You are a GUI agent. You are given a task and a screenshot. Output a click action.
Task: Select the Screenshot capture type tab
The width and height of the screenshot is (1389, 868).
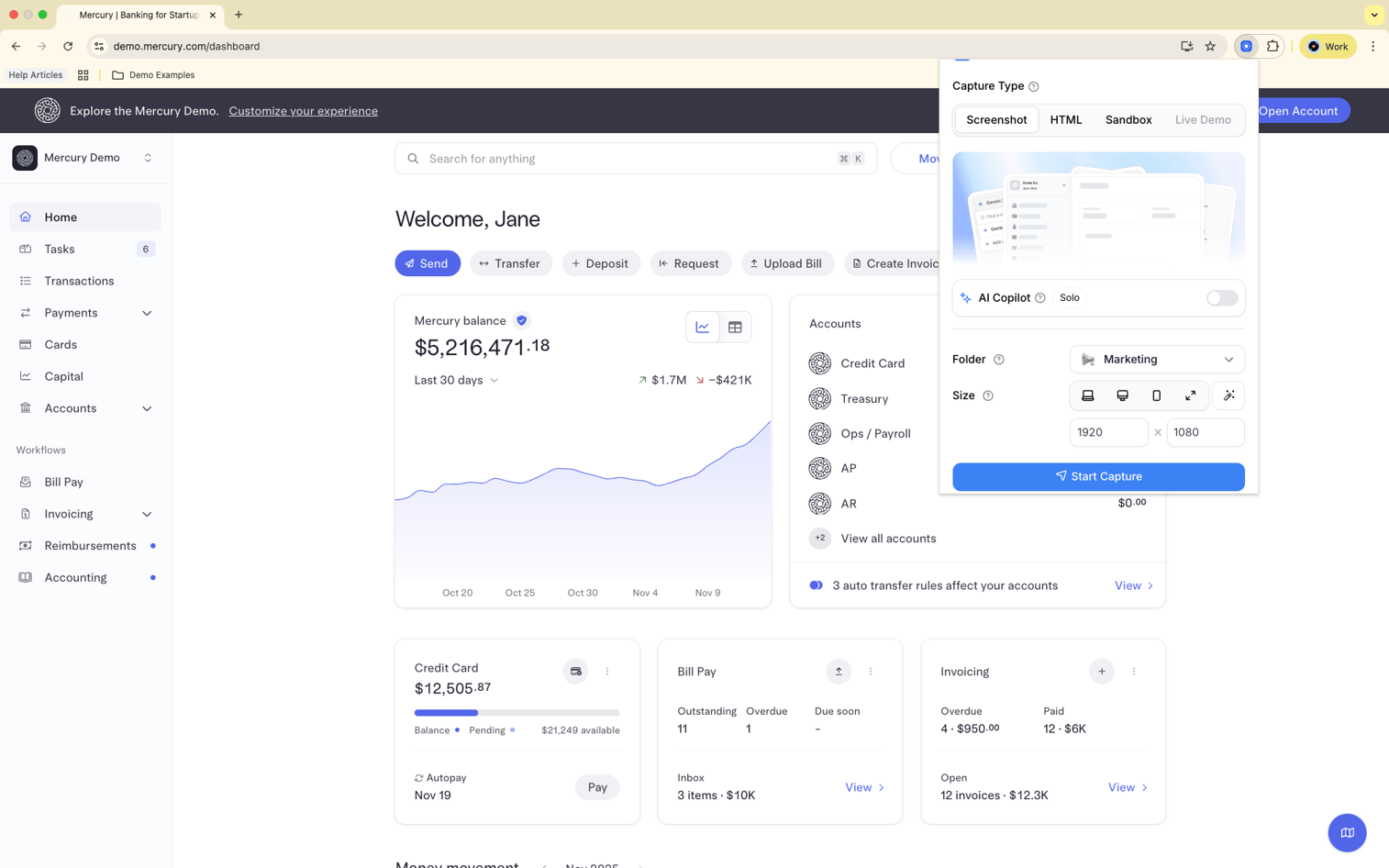996,120
